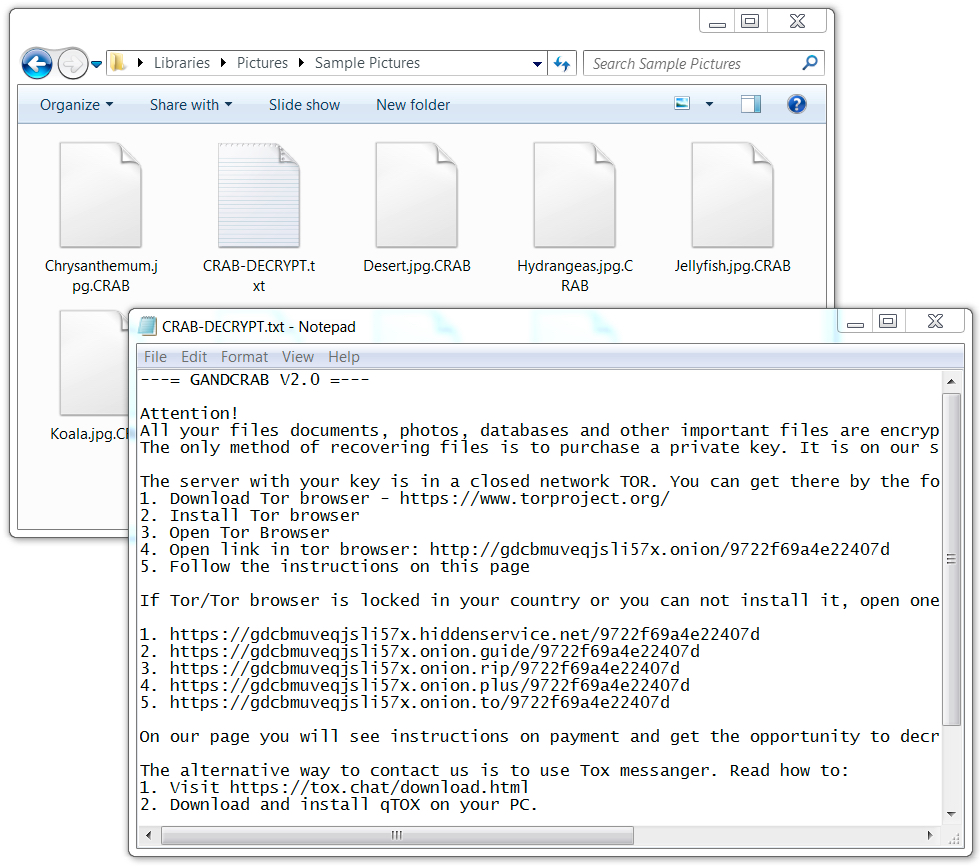This screenshot has height=867, width=980.
Task: Click the Attention! line in Notepad
Action: (189, 413)
